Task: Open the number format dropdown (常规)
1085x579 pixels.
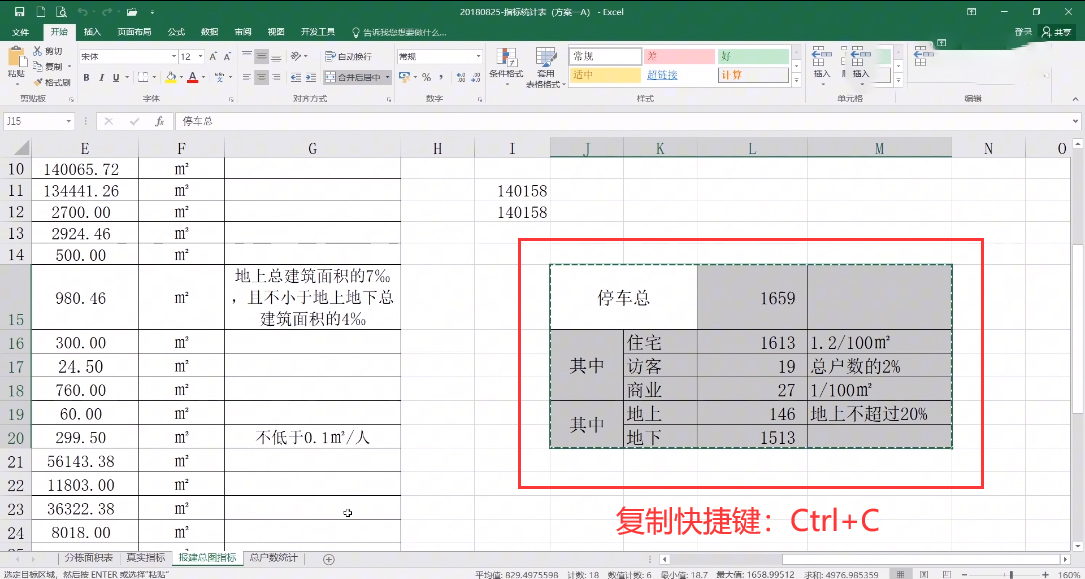Action: [x=477, y=56]
